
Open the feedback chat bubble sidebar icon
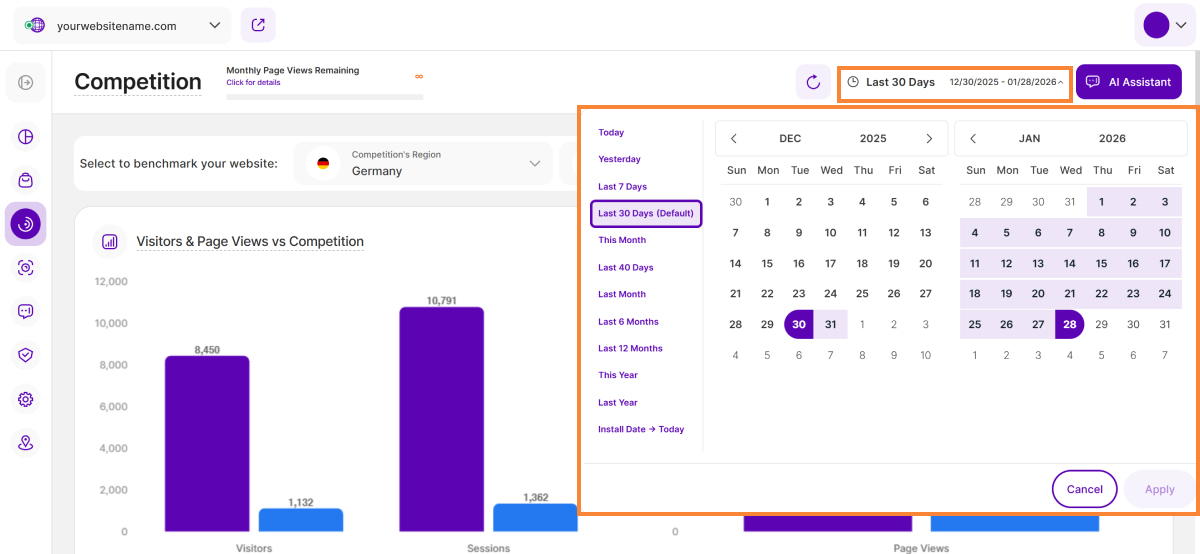pos(26,311)
